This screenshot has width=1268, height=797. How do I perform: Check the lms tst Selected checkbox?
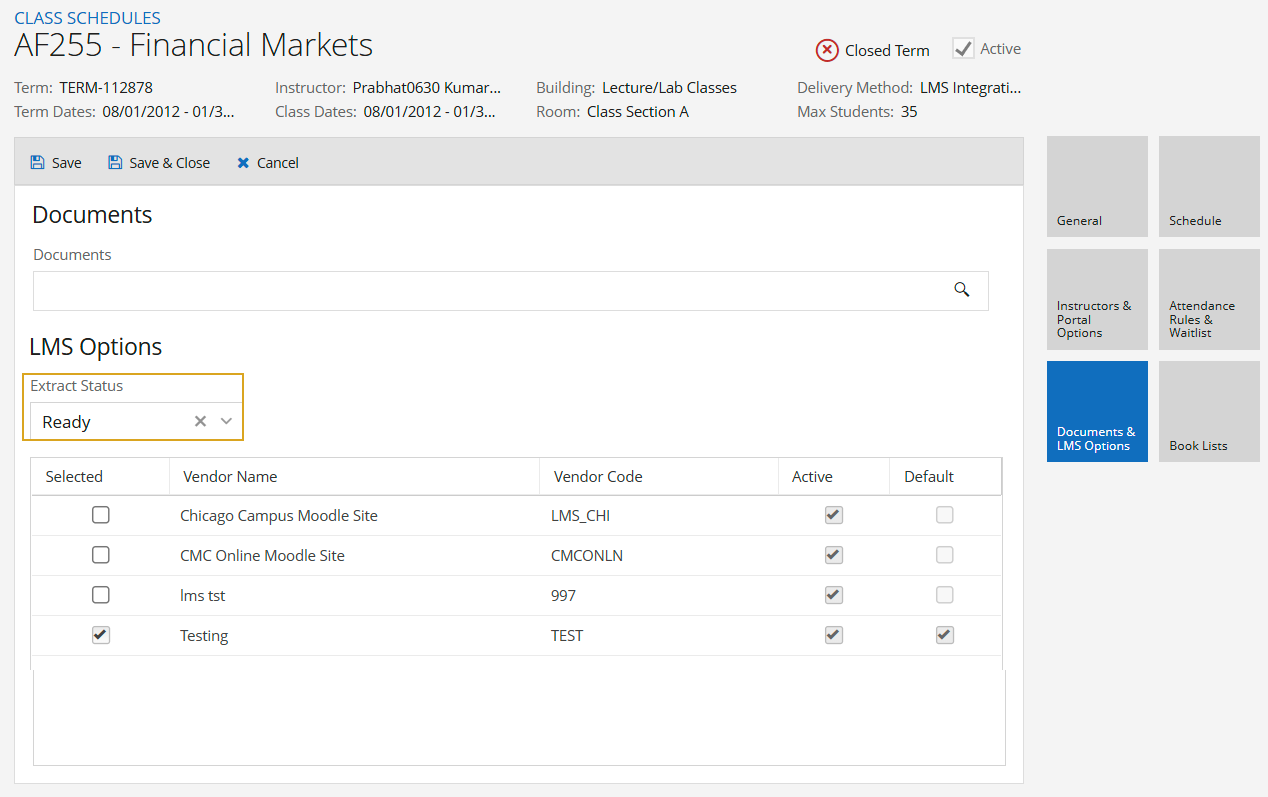101,595
